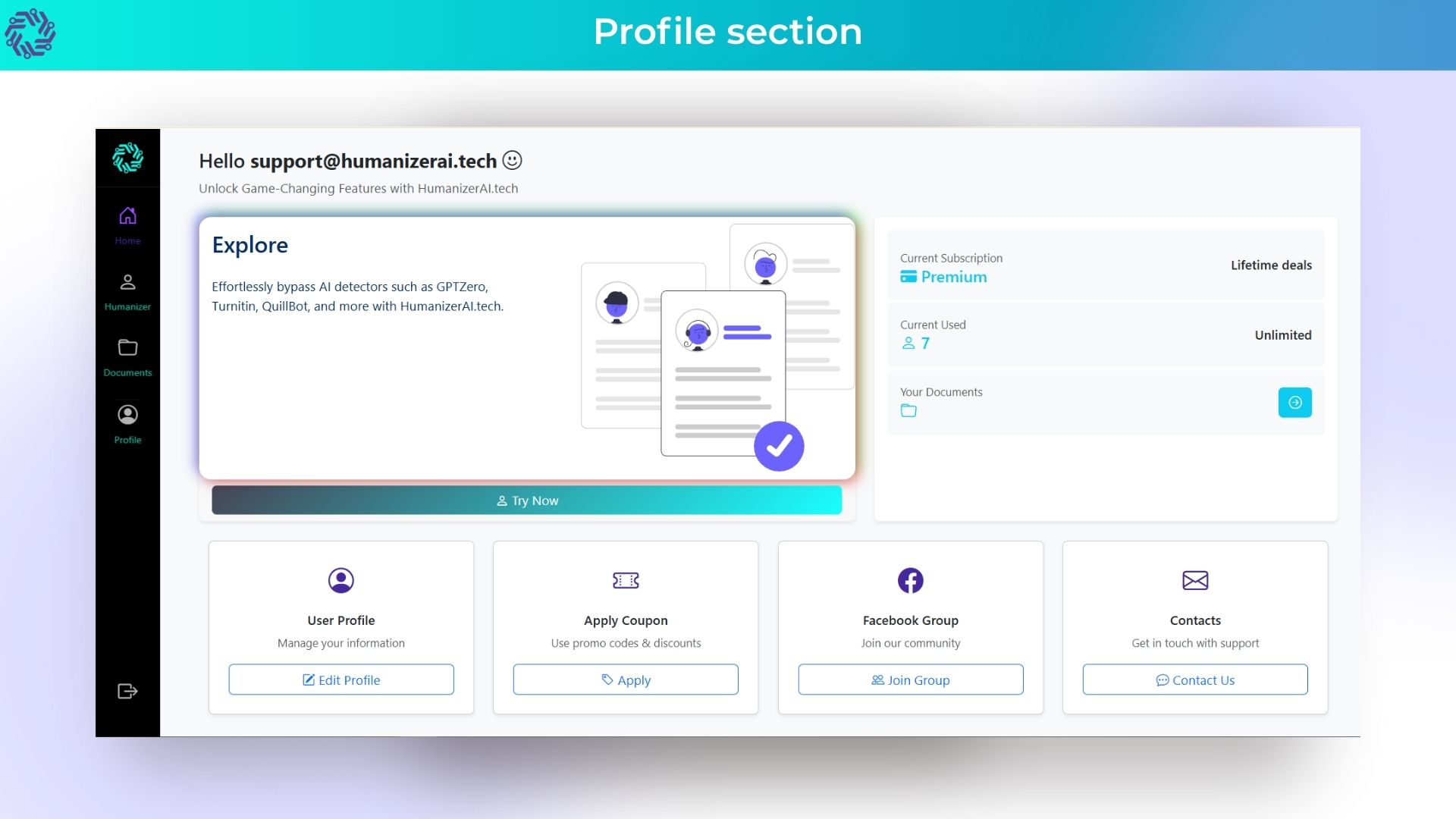
Task: Click the Edit Profile button
Action: click(x=341, y=680)
